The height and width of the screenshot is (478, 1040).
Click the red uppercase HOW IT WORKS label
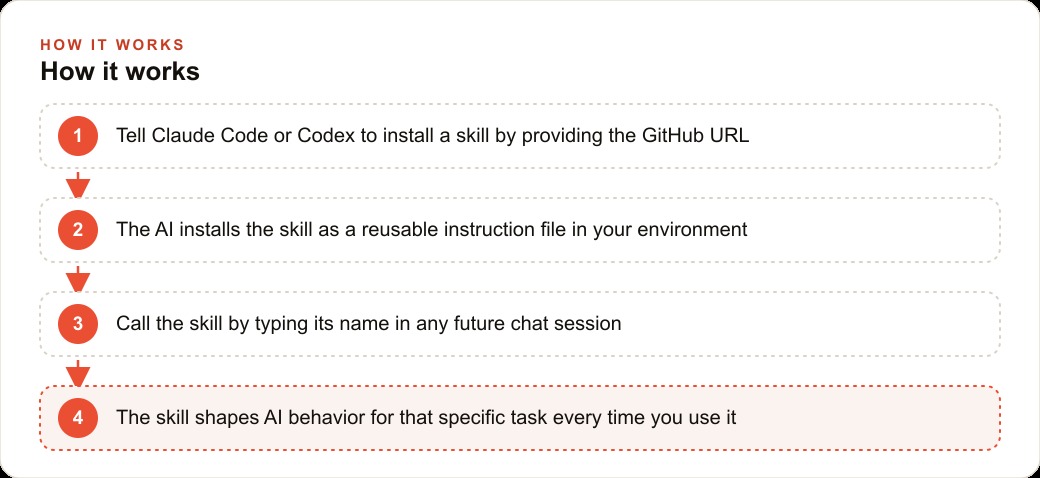point(112,45)
